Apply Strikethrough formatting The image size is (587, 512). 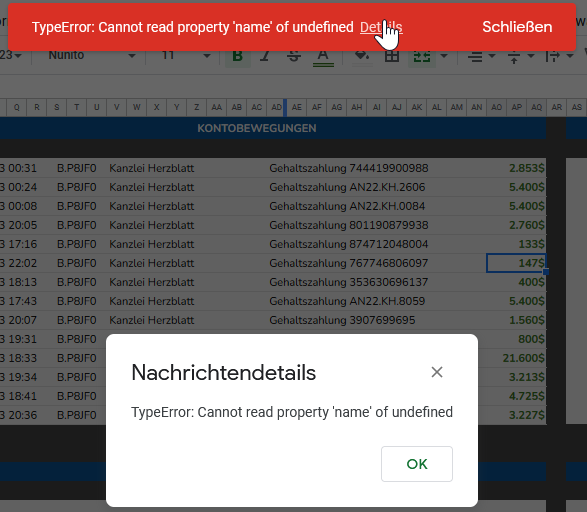coord(294,57)
